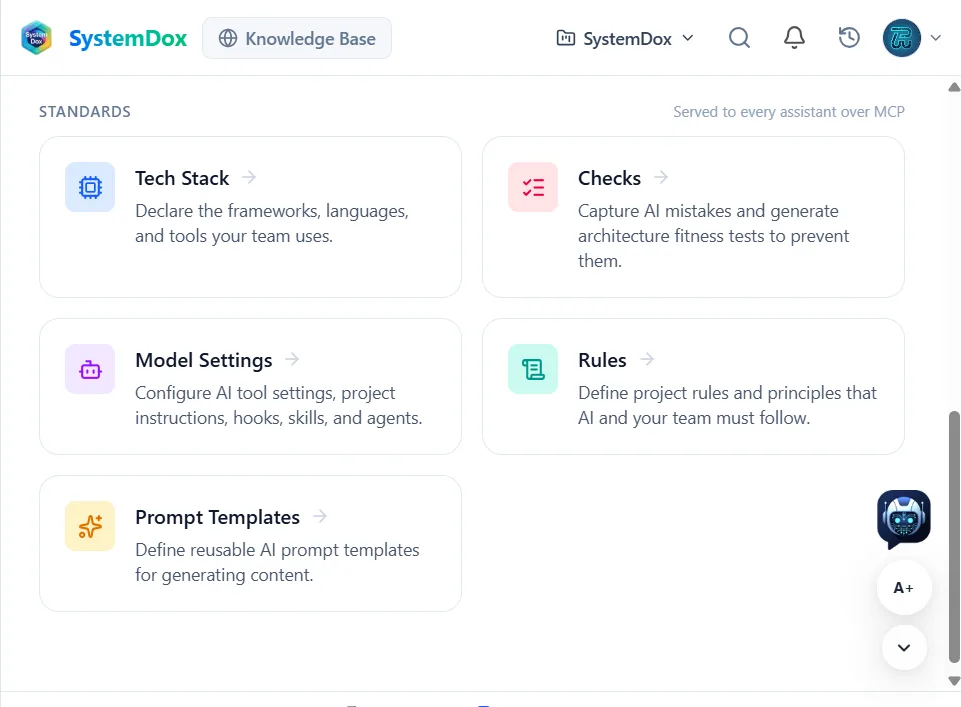Image resolution: width=961 pixels, height=707 pixels.
Task: Open the Prompt Templates title
Action: [218, 518]
